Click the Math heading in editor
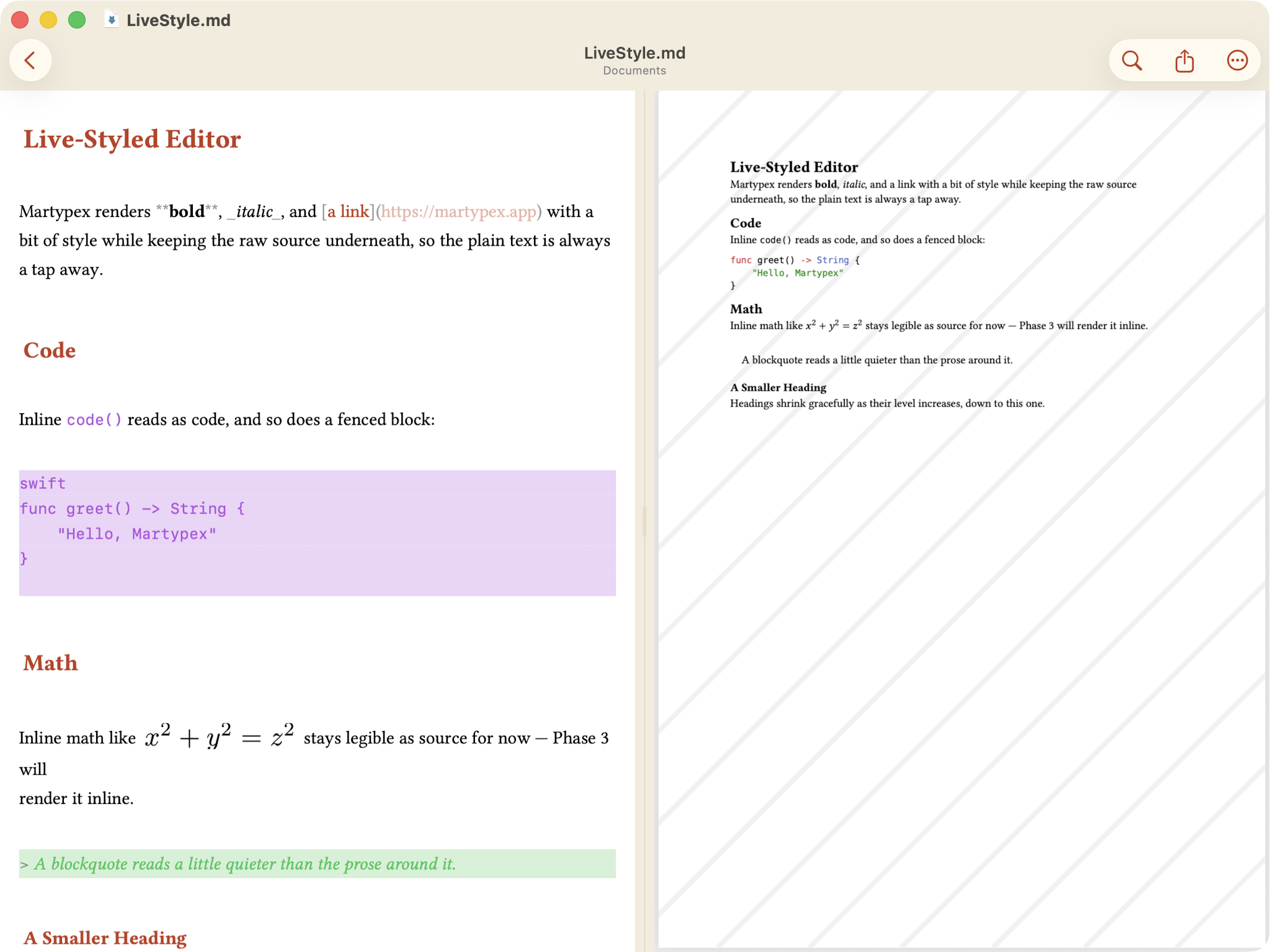 [50, 663]
